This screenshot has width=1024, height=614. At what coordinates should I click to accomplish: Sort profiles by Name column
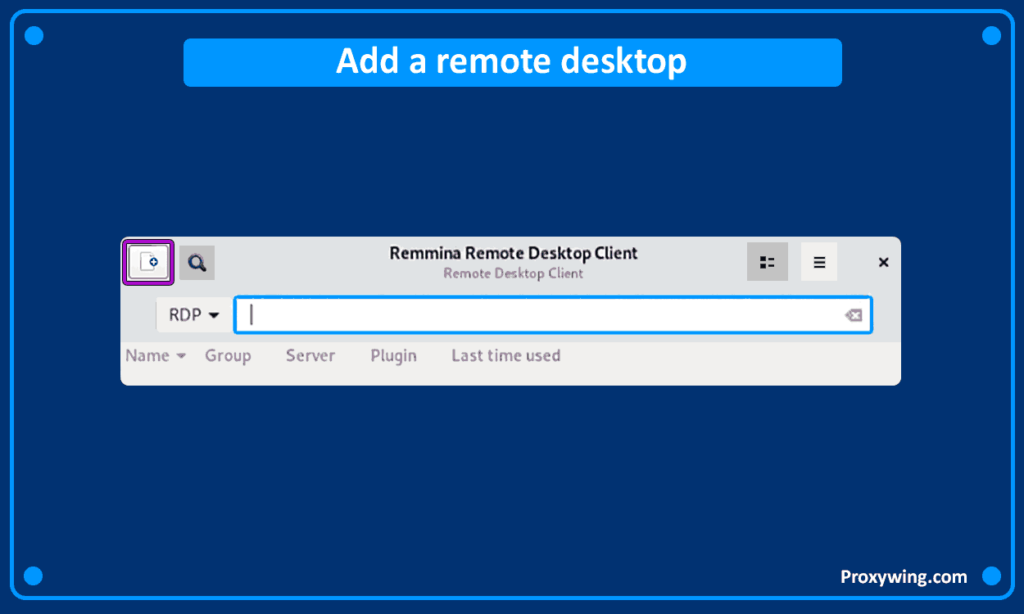155,355
